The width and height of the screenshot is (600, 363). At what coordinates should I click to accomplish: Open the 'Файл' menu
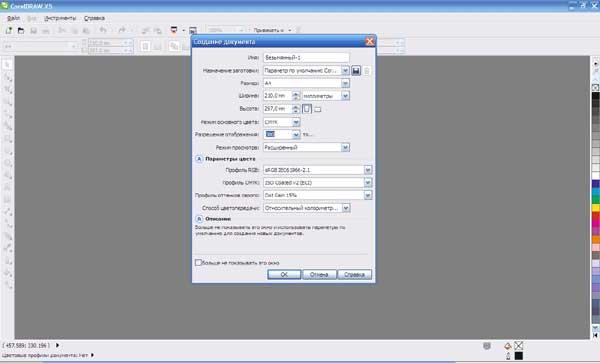coord(13,18)
